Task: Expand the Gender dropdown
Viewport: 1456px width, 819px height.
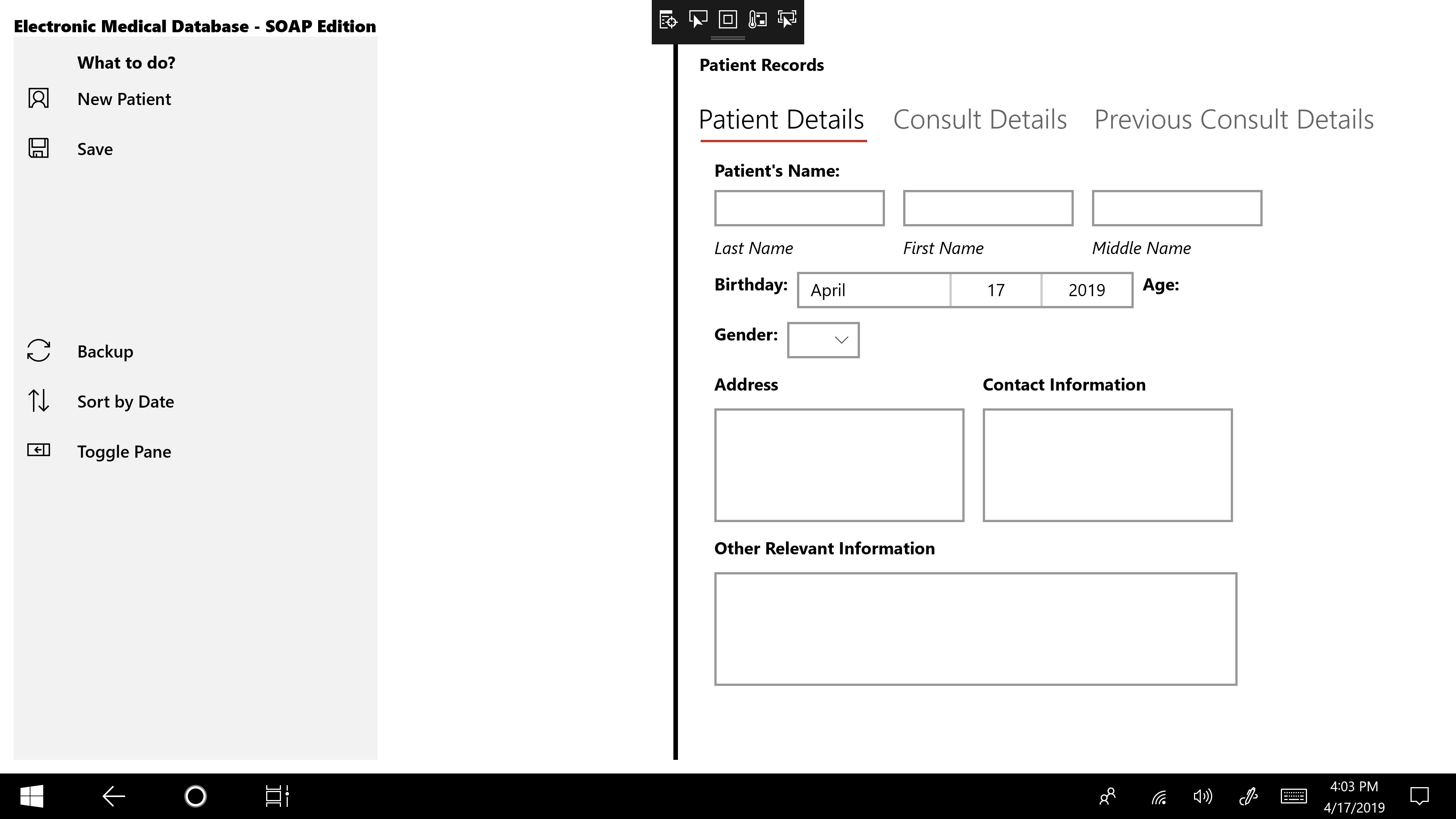Action: click(x=823, y=340)
